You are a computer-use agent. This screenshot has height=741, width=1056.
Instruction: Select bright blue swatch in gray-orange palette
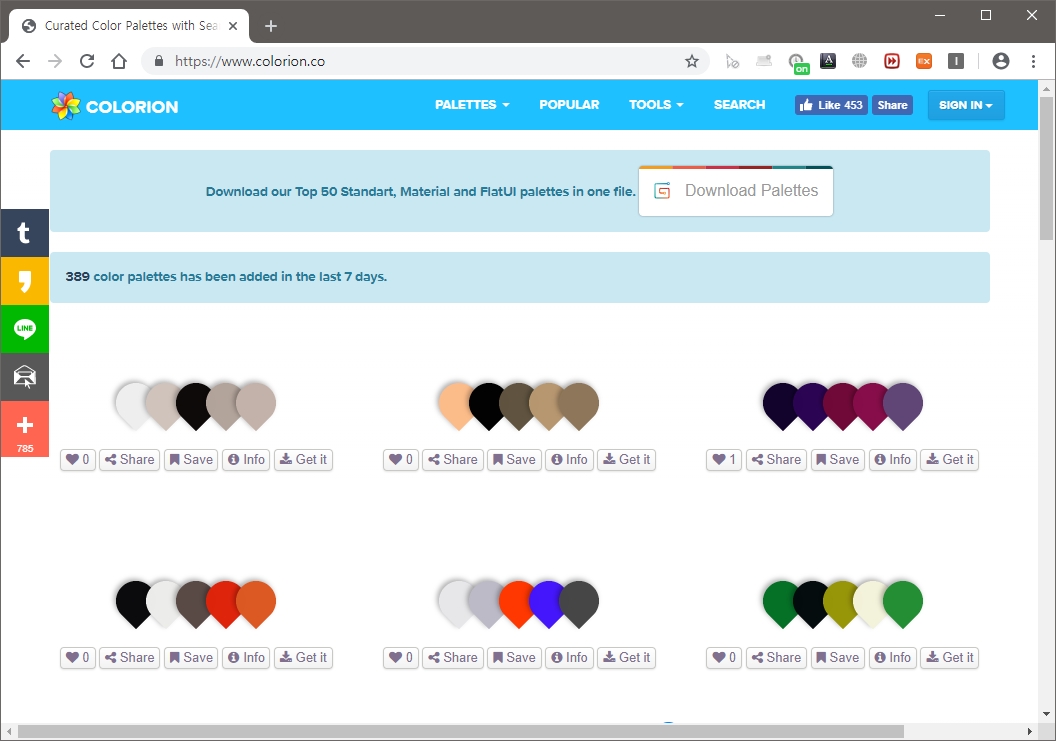546,604
